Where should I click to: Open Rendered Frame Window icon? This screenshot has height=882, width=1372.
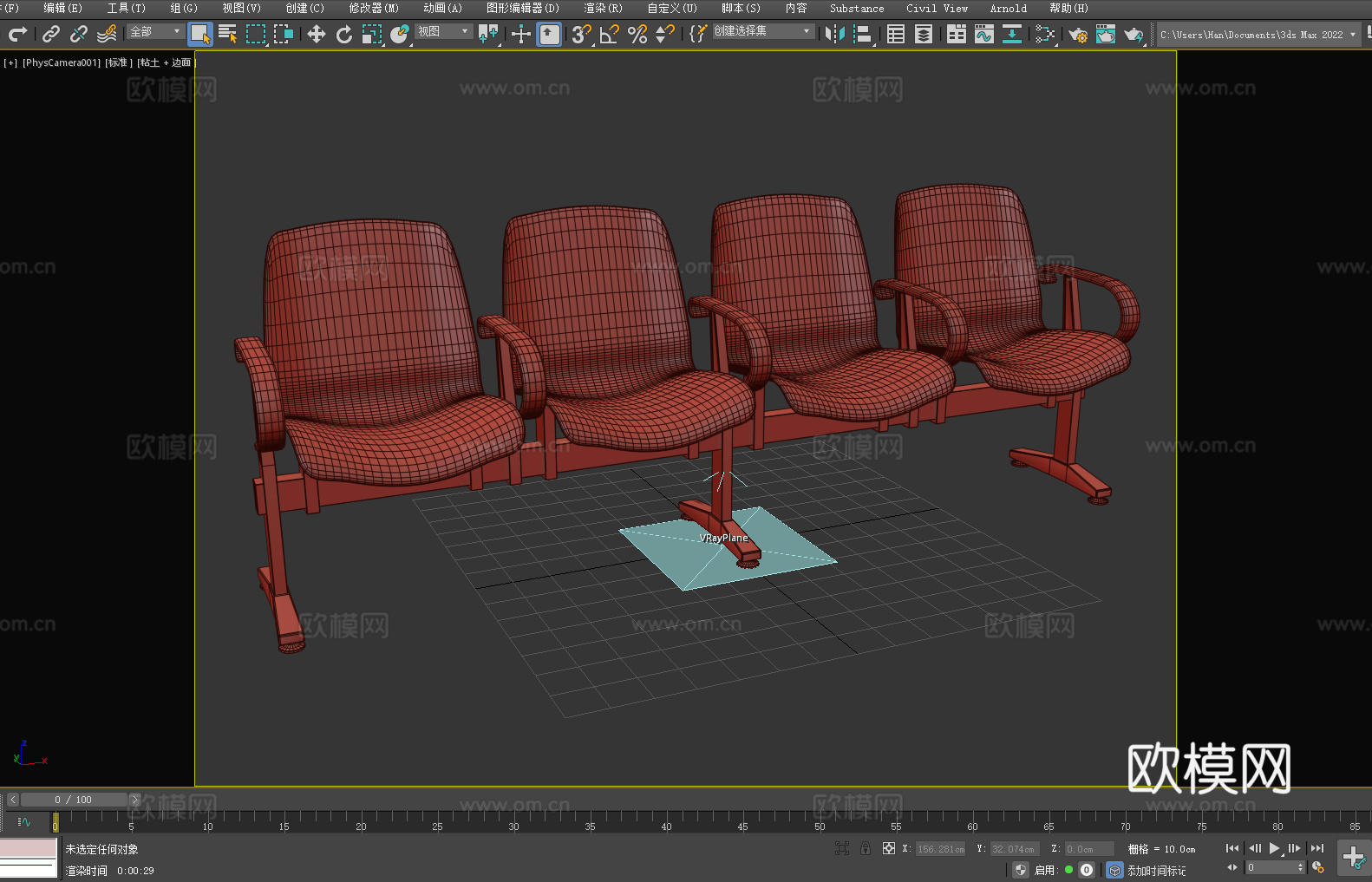[x=1106, y=34]
